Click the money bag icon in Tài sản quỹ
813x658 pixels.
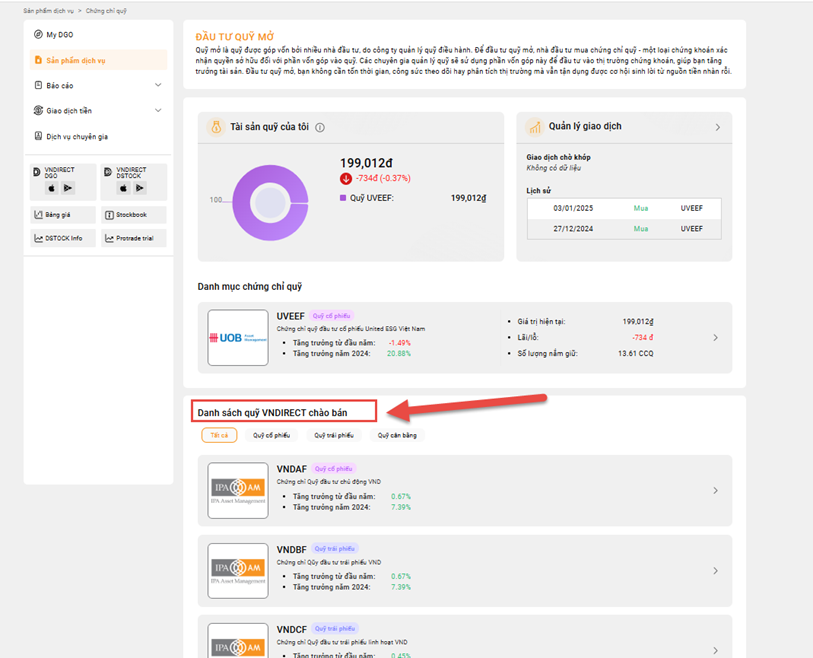pos(216,127)
